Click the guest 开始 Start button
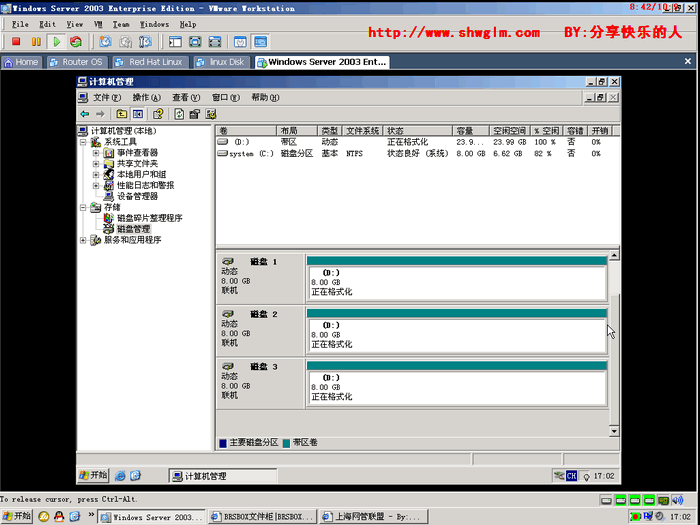 pyautogui.click(x=93, y=475)
